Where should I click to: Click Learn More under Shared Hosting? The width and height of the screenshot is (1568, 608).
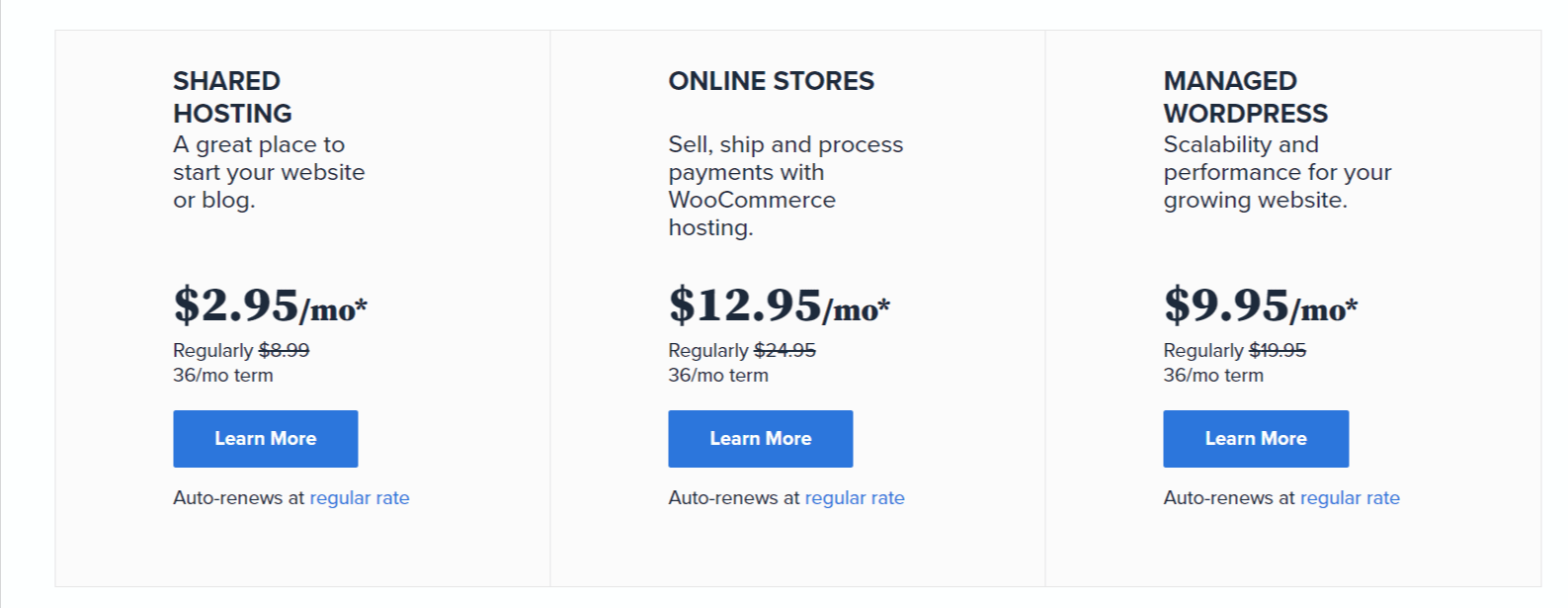point(265,439)
